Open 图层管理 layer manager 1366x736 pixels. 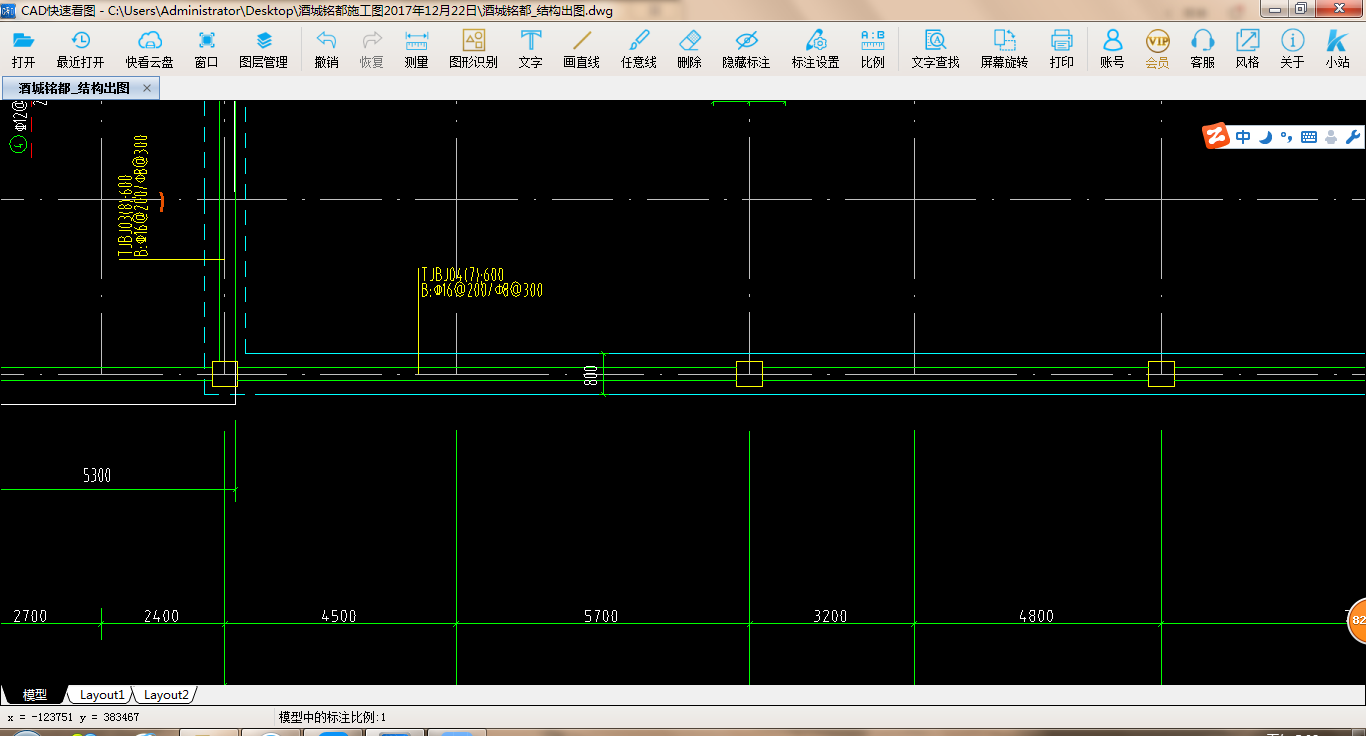pos(264,48)
